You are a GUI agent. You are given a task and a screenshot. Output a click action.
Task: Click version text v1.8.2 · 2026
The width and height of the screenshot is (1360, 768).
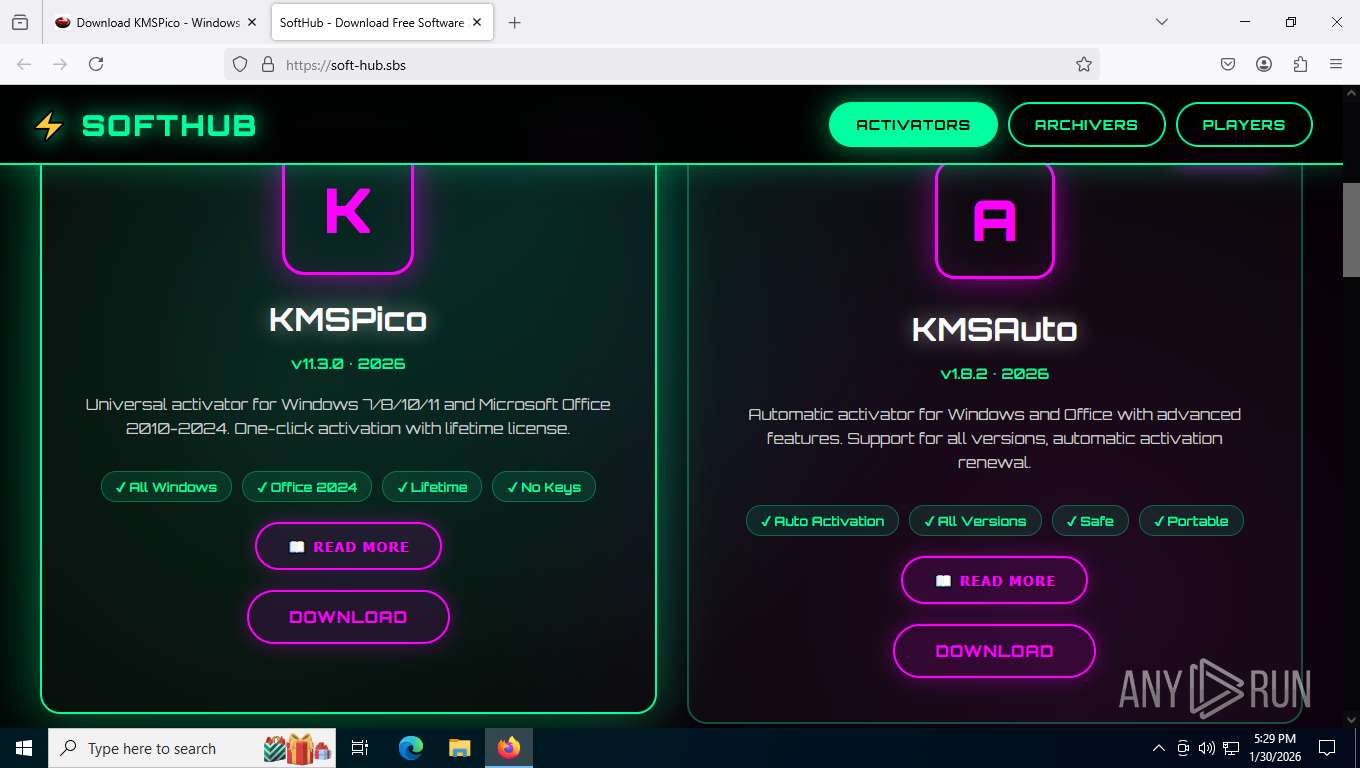coord(994,374)
